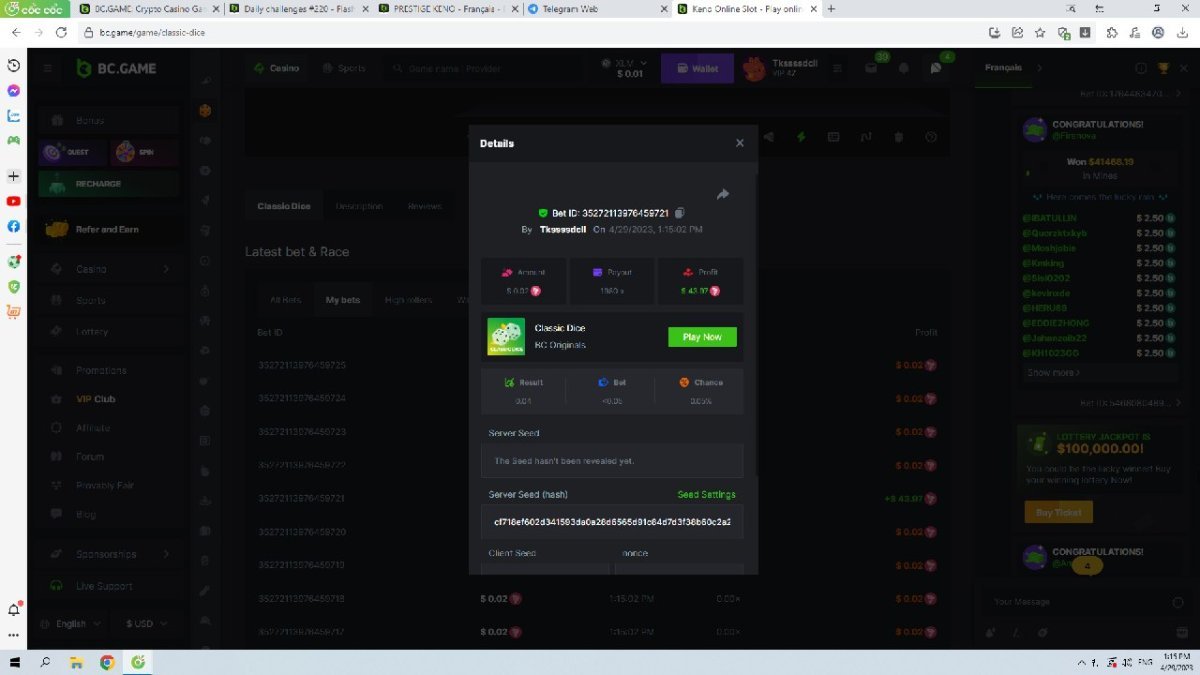
Task: Open the Wallet button in header
Action: point(697,69)
